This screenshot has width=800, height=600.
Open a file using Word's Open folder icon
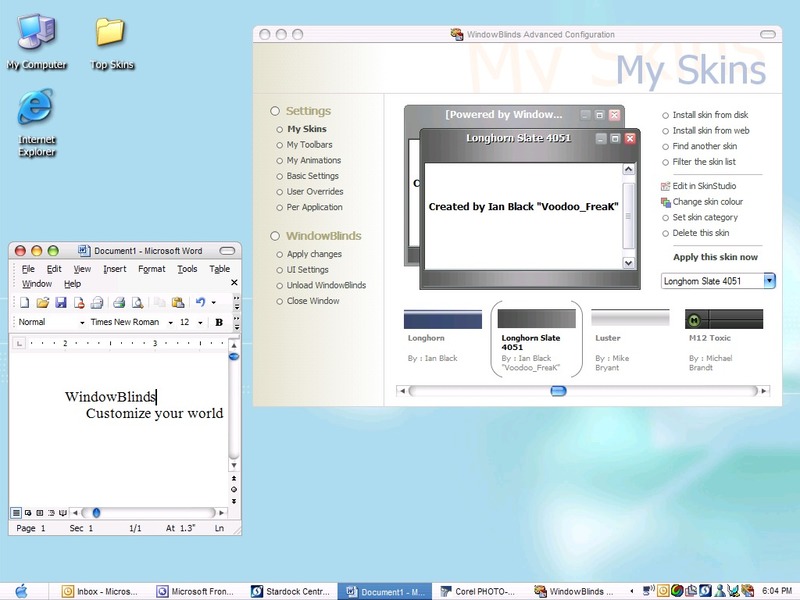(x=44, y=303)
